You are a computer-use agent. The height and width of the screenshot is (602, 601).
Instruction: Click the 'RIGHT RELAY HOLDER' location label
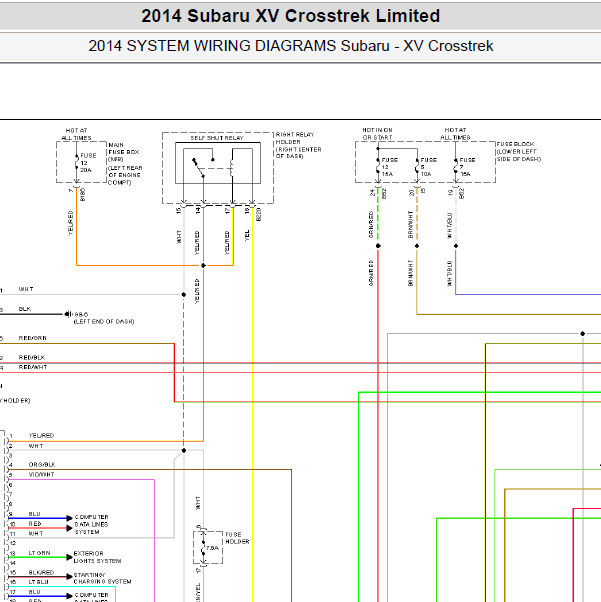pos(298,146)
